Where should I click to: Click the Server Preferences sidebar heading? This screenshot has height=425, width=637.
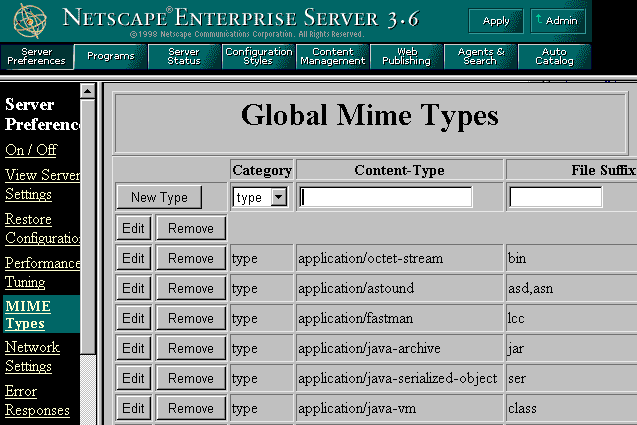(x=42, y=115)
